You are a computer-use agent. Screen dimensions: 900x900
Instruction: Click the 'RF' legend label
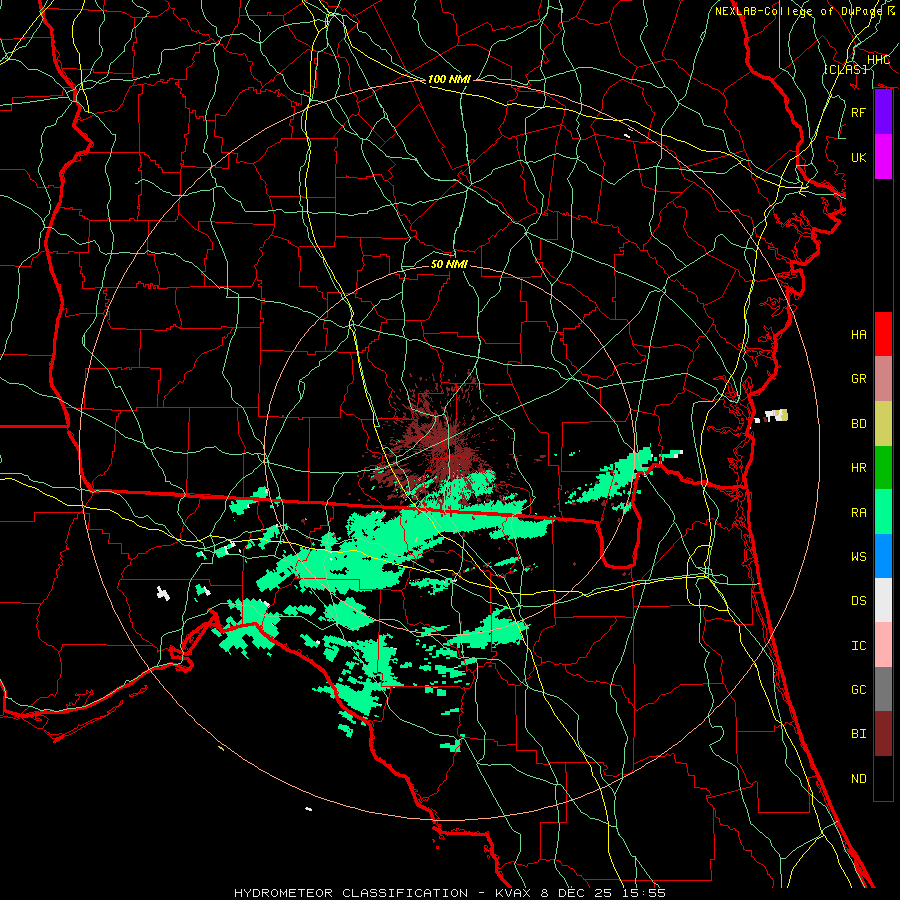[x=858, y=112]
